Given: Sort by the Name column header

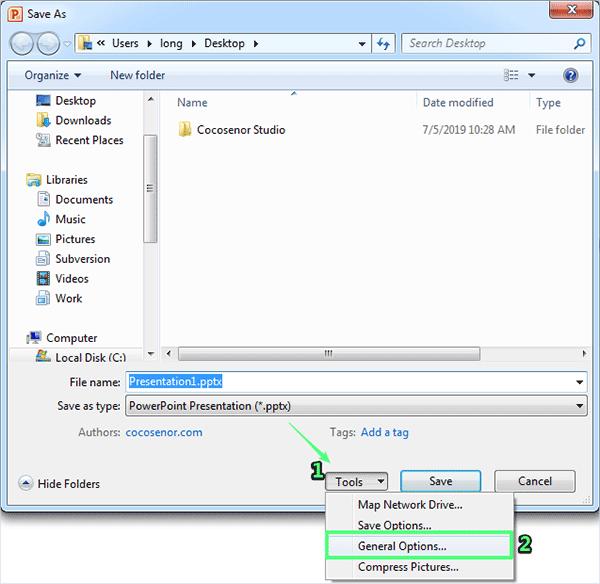Looking at the screenshot, I should (x=192, y=103).
